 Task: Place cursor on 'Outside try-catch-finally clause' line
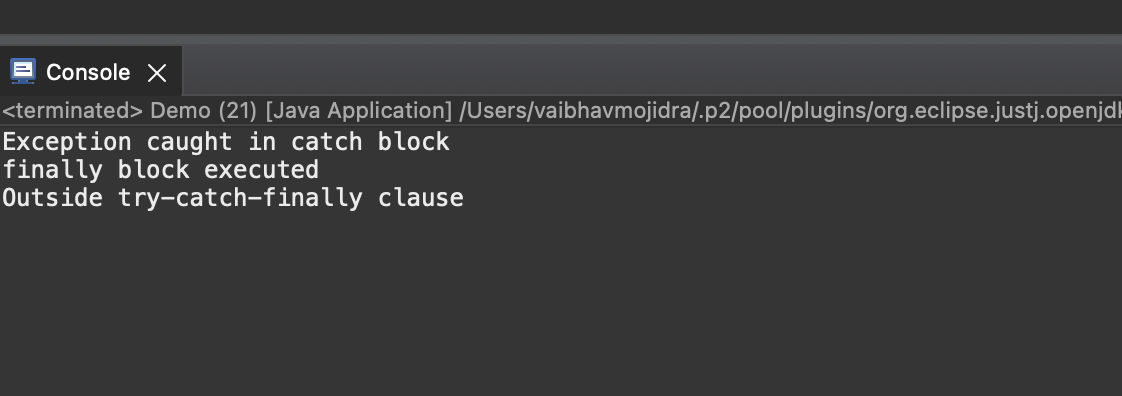pos(233,198)
